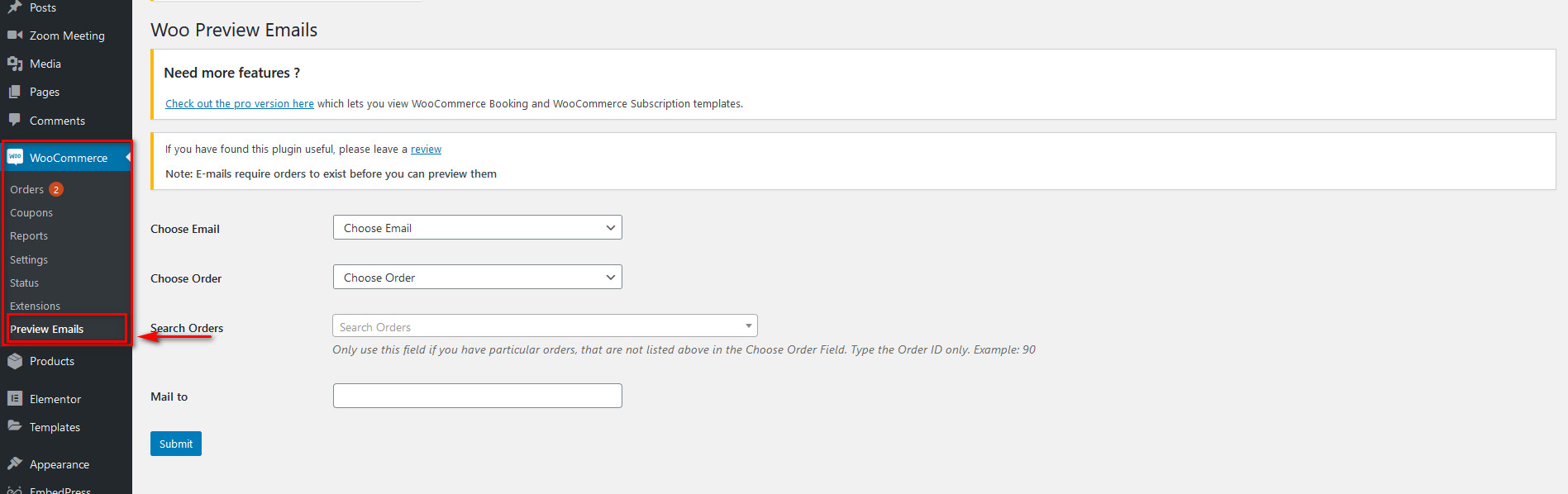Click the Posts pin icon

coord(15,7)
